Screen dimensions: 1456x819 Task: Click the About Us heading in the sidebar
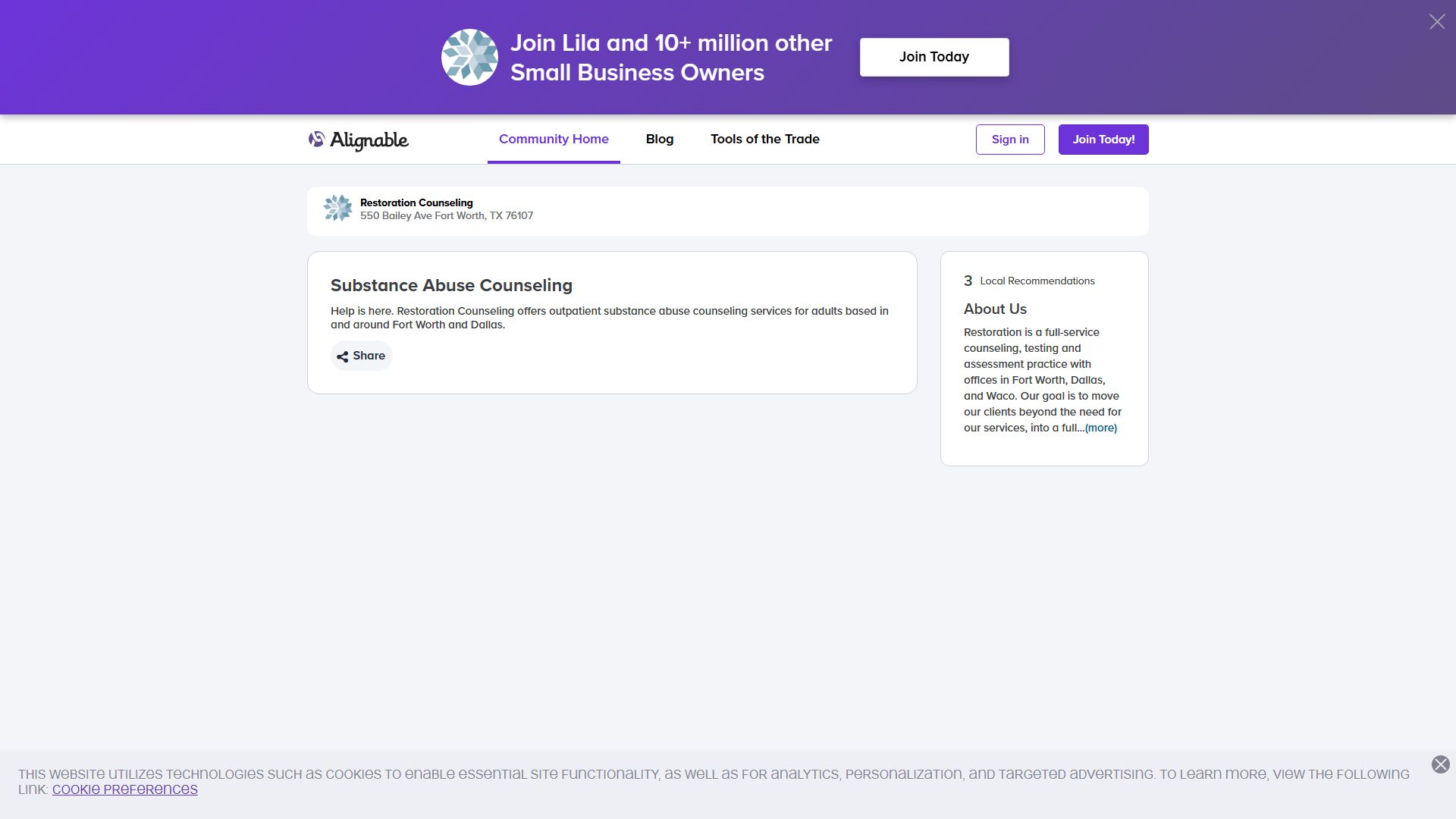click(x=995, y=309)
